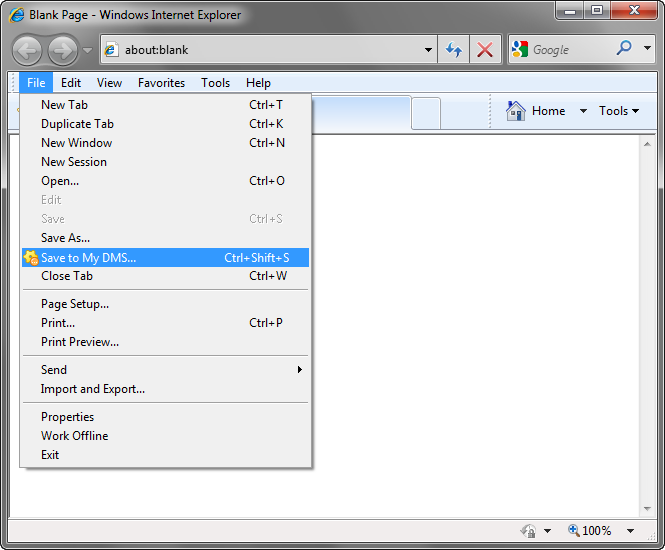Choose Close Tab menu entry
Viewport: 665px width, 550px height.
165,276
